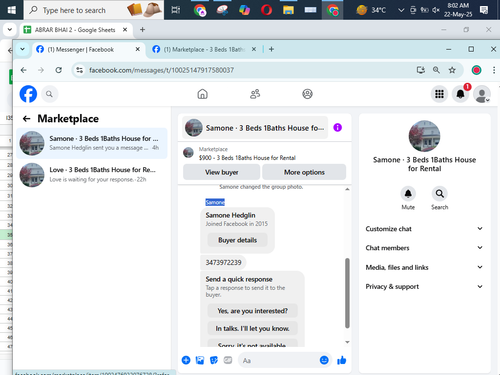Click the install app icon in address bar
This screenshot has width=500, height=375.
[421, 70]
